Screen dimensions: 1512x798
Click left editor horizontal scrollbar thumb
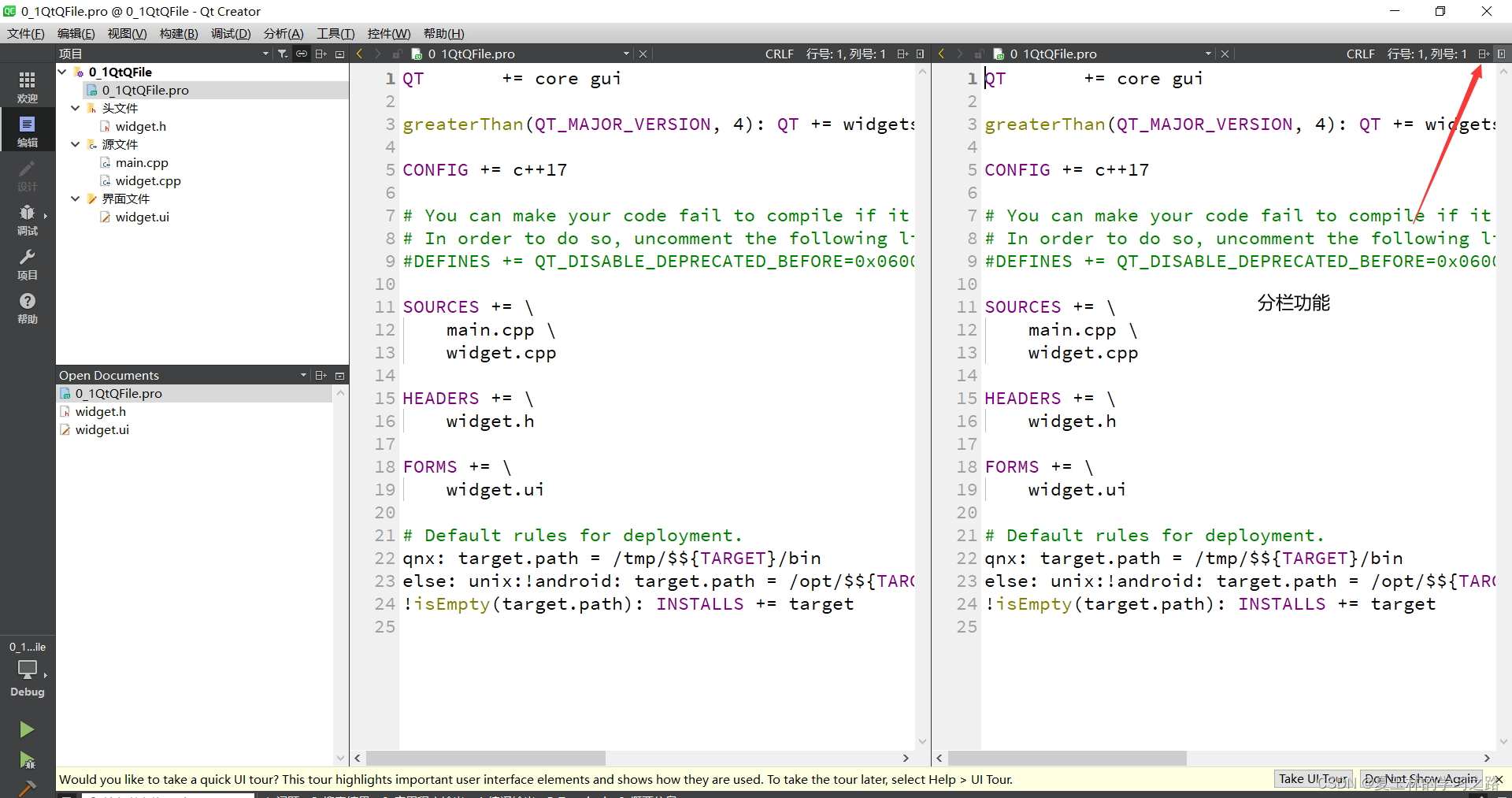pos(486,758)
